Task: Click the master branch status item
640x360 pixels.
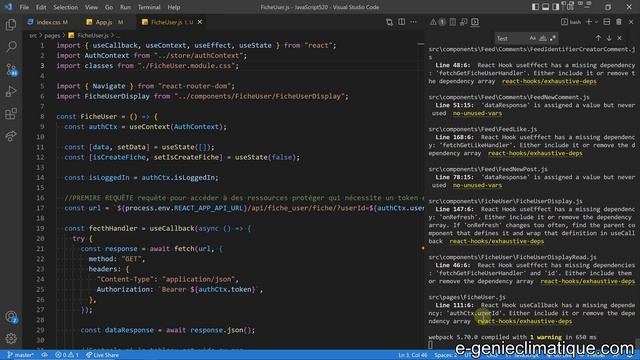Action: (x=20, y=355)
